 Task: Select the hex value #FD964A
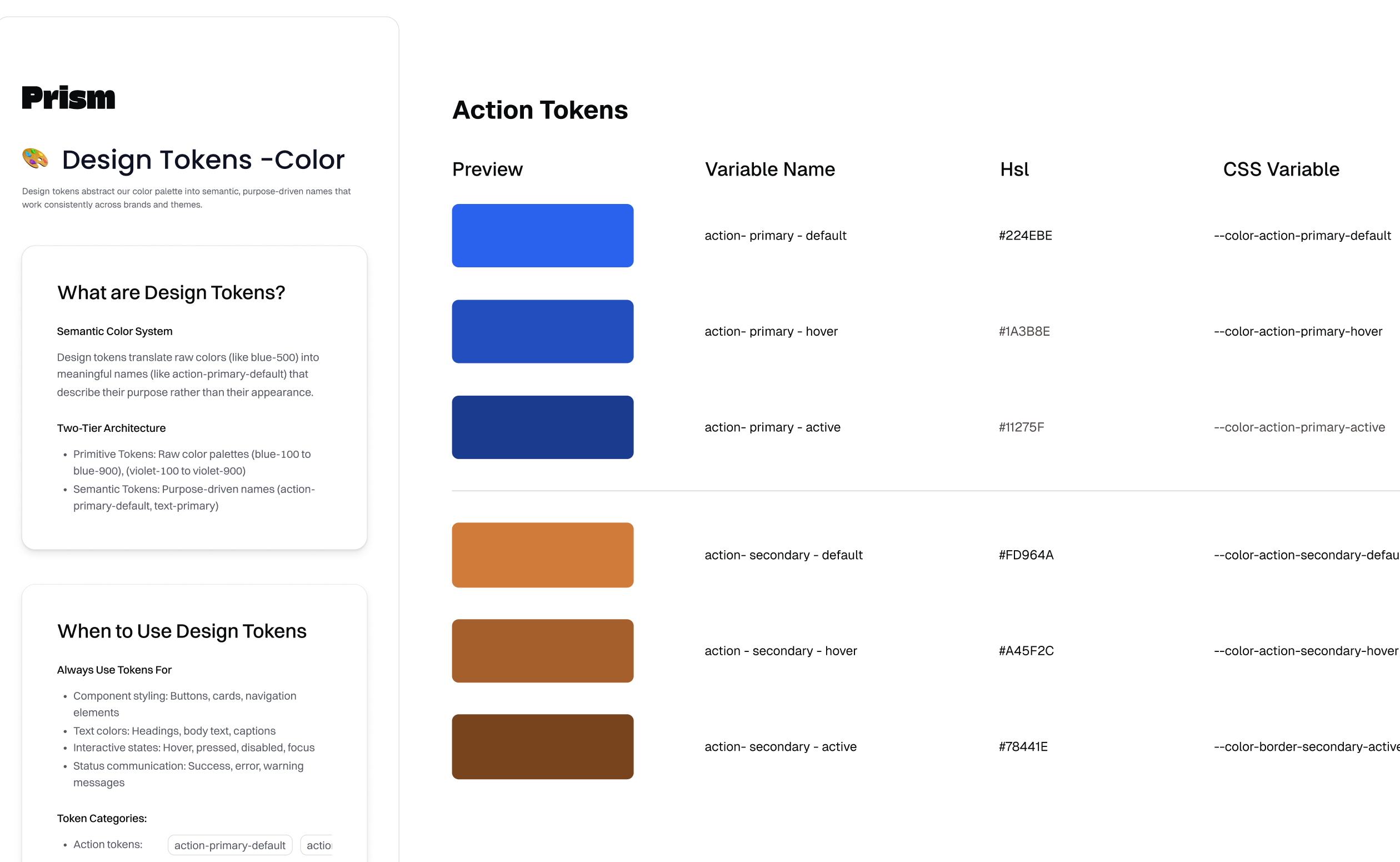click(1026, 554)
